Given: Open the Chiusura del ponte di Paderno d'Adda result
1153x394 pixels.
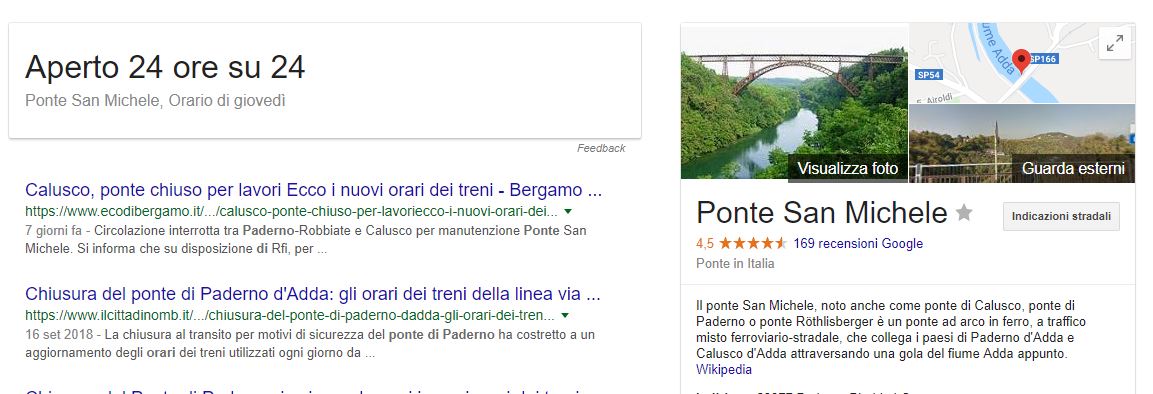Looking at the screenshot, I should coord(313,295).
